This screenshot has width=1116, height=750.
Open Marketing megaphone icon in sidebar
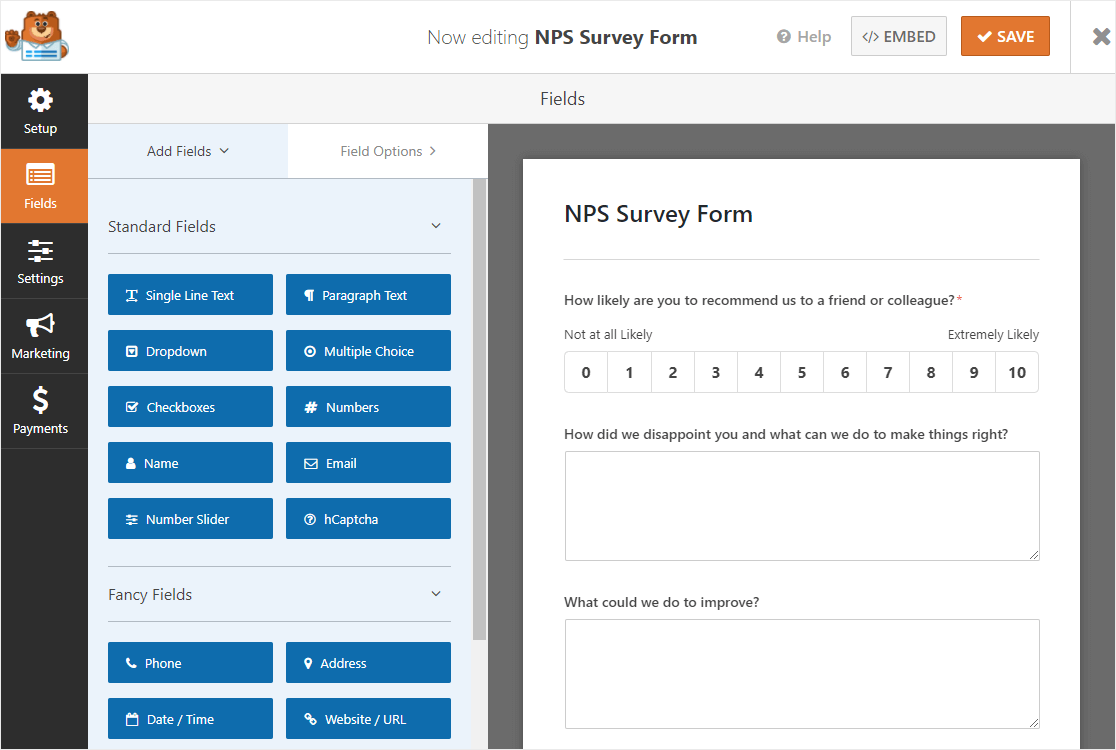pos(41,325)
